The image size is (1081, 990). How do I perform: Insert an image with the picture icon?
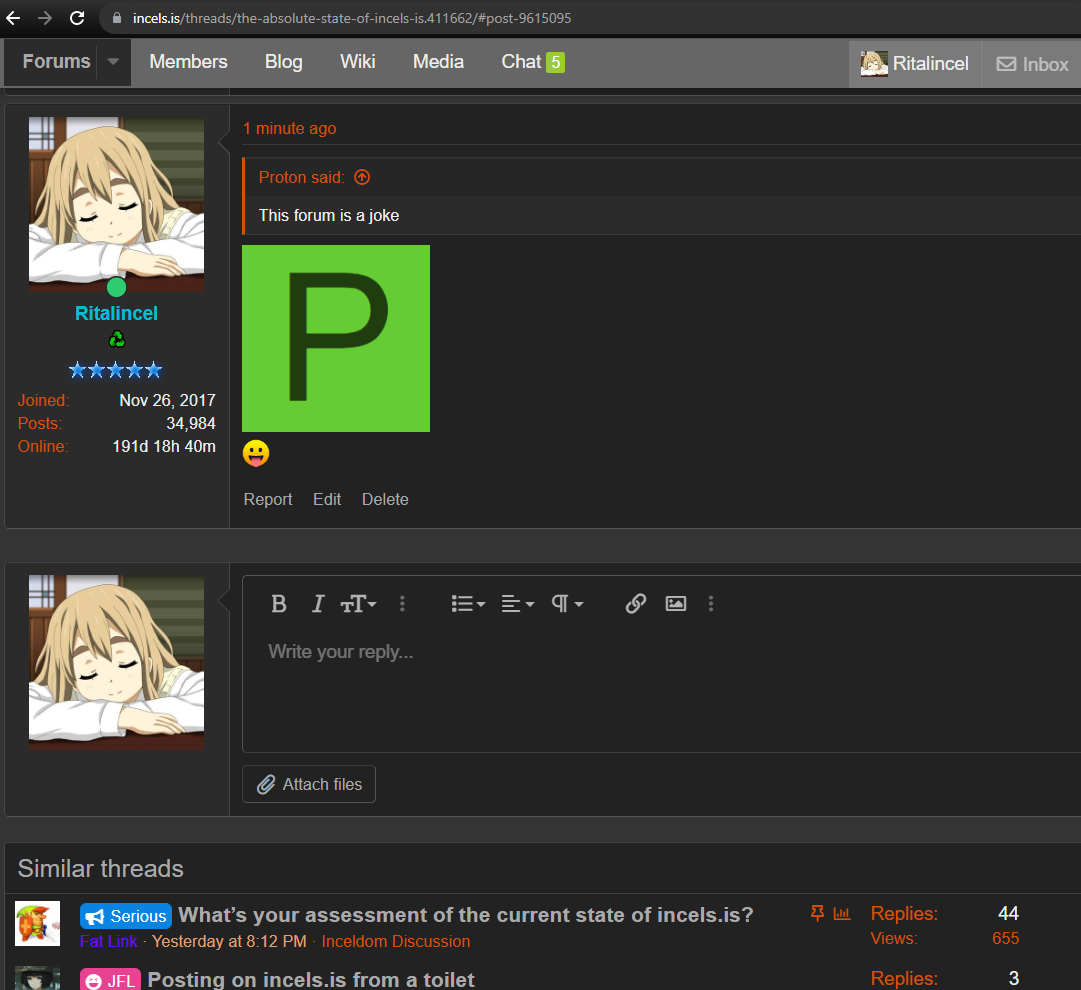point(676,604)
